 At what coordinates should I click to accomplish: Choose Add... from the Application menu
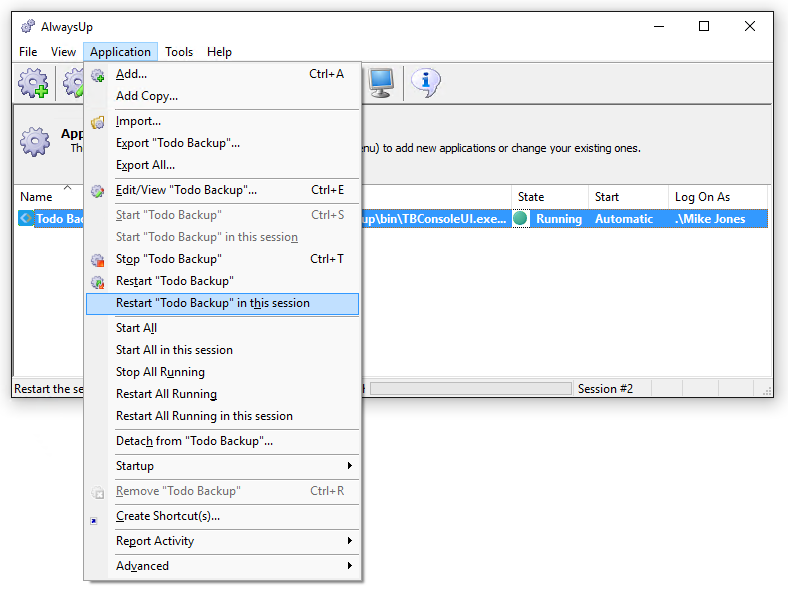pyautogui.click(x=223, y=74)
